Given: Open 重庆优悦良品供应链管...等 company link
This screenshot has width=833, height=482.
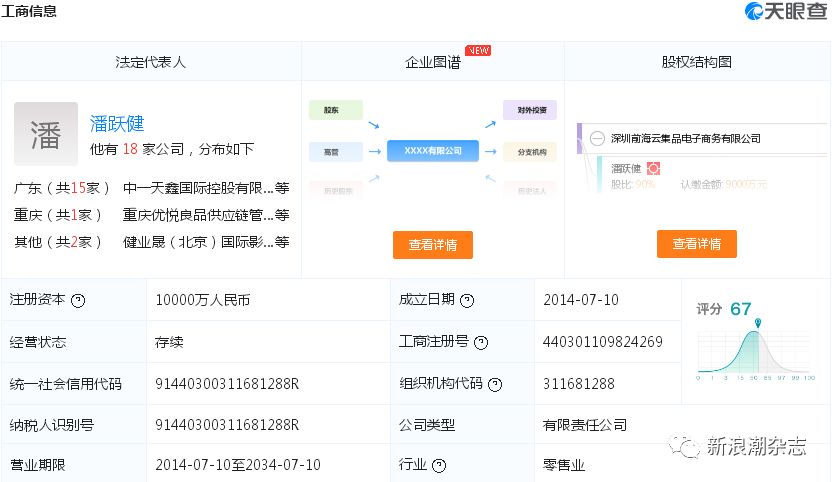Looking at the screenshot, I should click(x=206, y=215).
